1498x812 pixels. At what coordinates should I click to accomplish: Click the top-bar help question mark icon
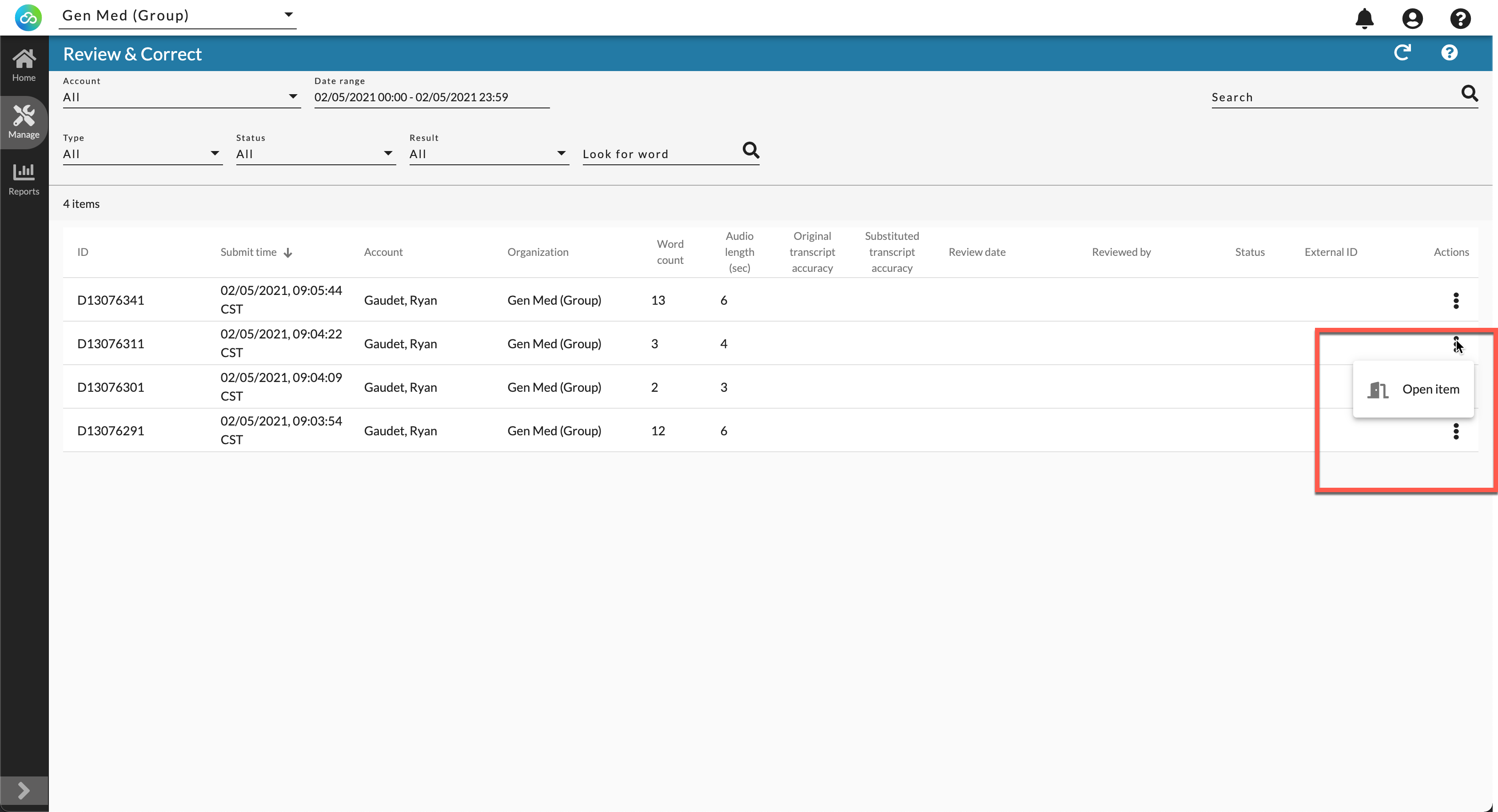click(1460, 19)
